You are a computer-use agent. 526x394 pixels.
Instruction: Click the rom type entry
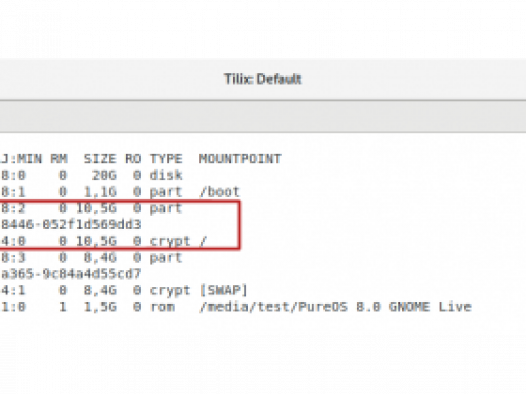click(x=162, y=306)
